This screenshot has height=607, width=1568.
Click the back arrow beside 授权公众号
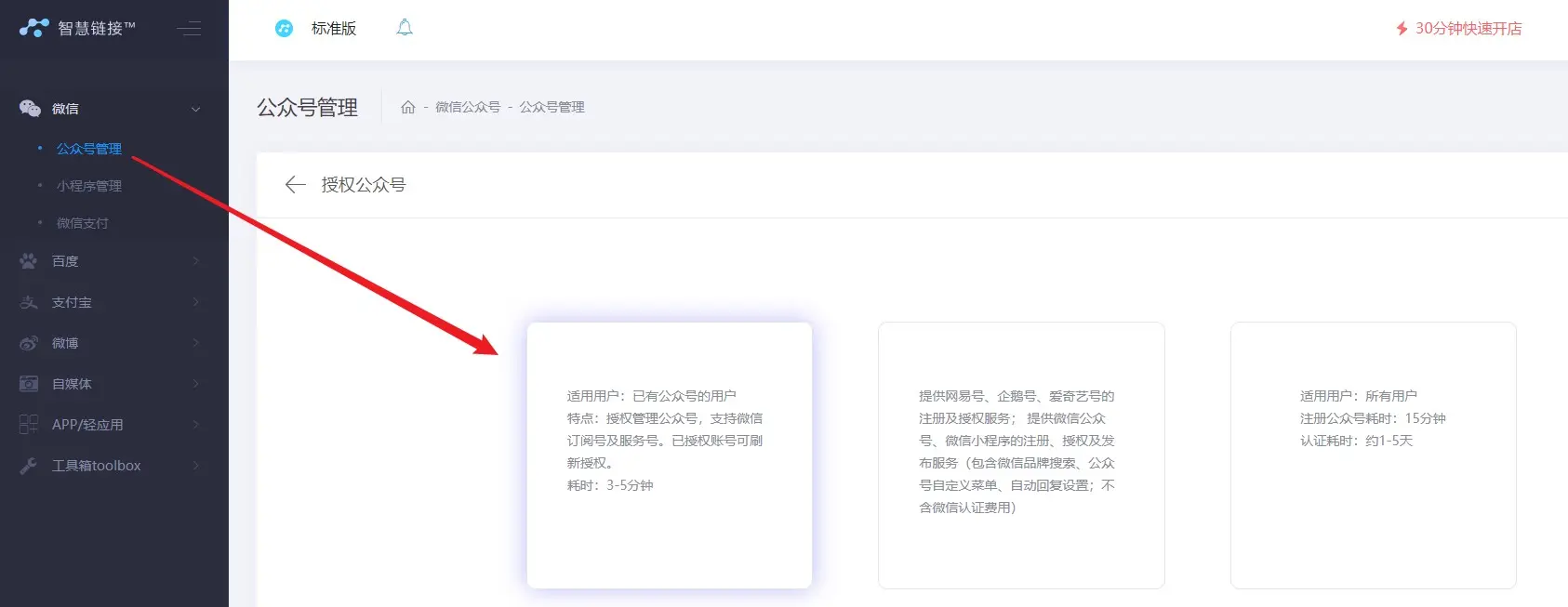click(295, 185)
